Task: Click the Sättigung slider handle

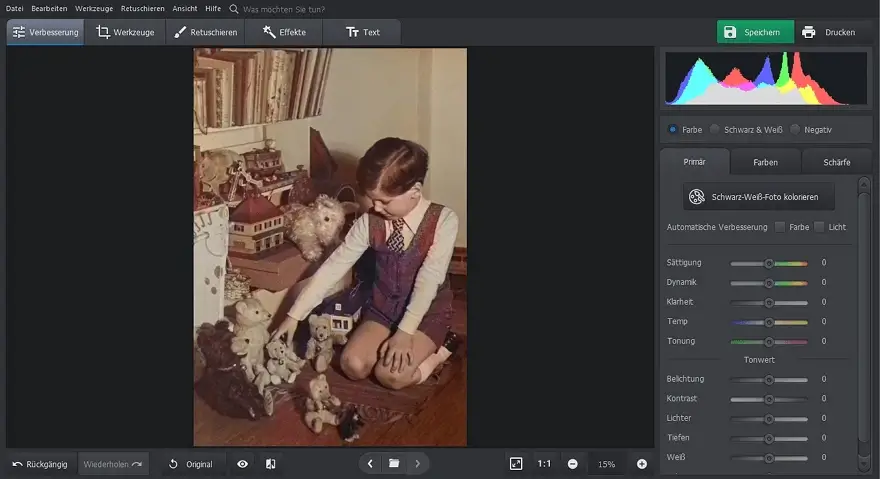Action: point(769,263)
